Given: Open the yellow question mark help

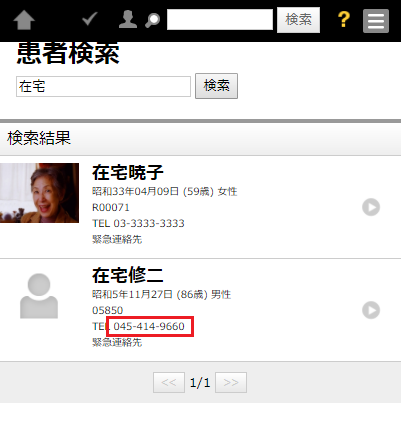Looking at the screenshot, I should (x=344, y=20).
